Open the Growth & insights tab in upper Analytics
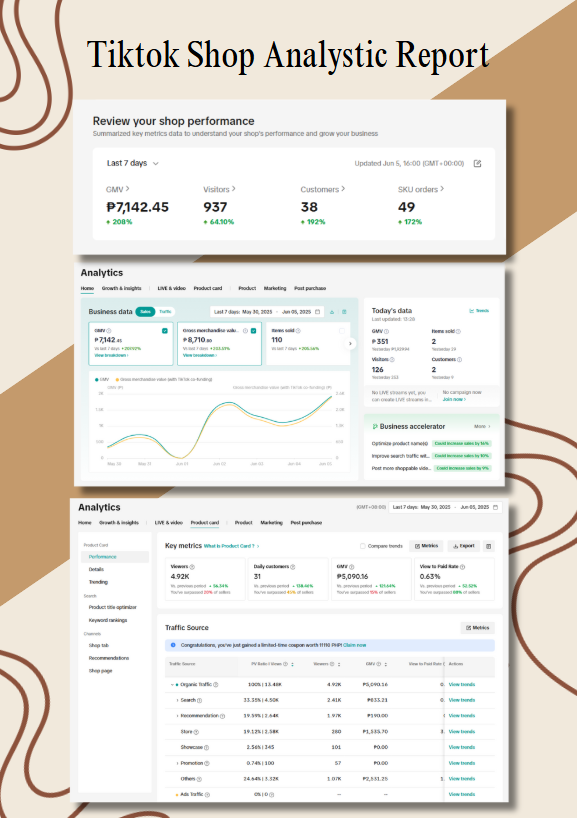577x818 pixels. [122, 288]
